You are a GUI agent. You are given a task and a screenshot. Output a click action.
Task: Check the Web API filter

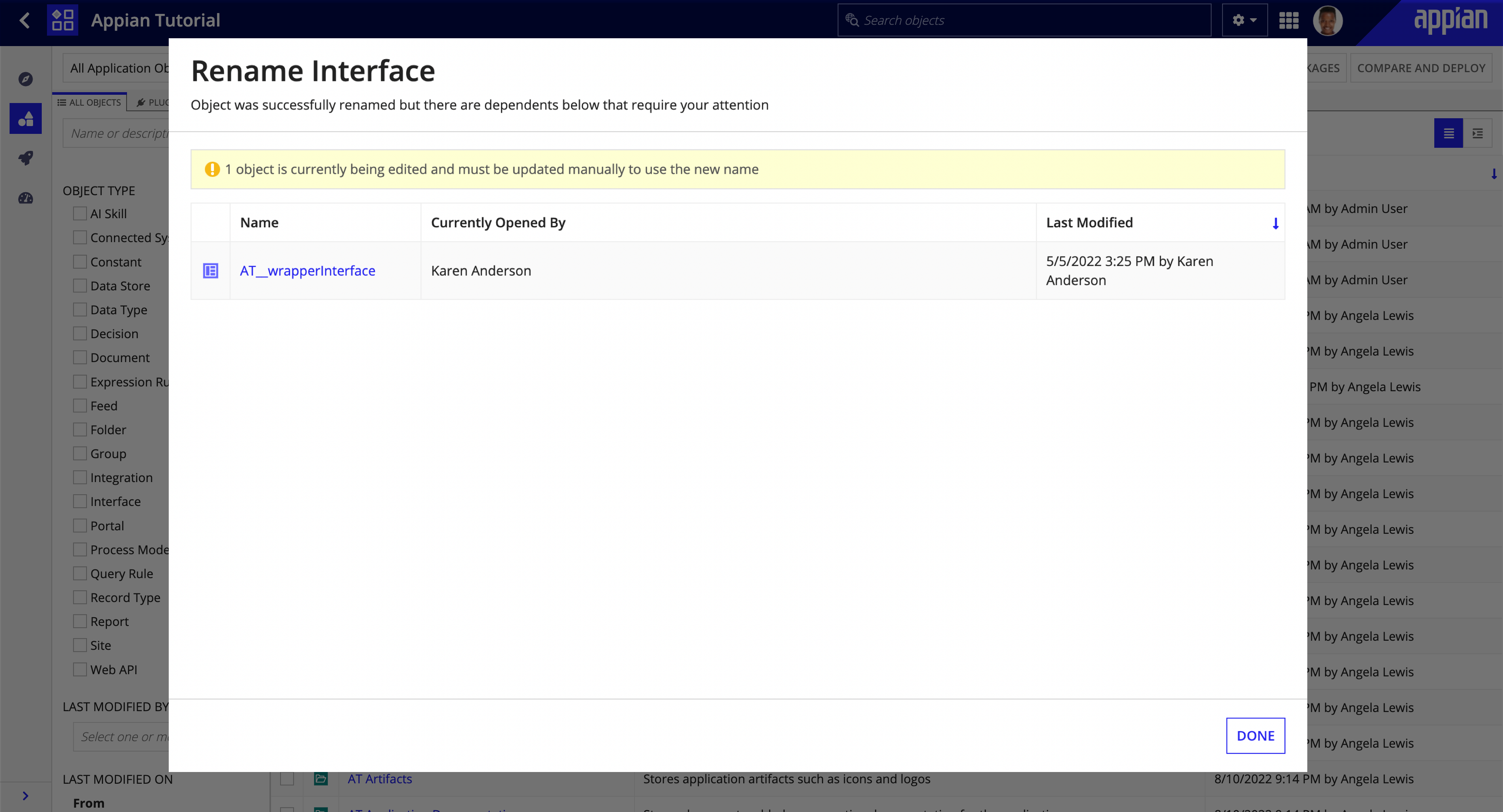[x=80, y=670]
